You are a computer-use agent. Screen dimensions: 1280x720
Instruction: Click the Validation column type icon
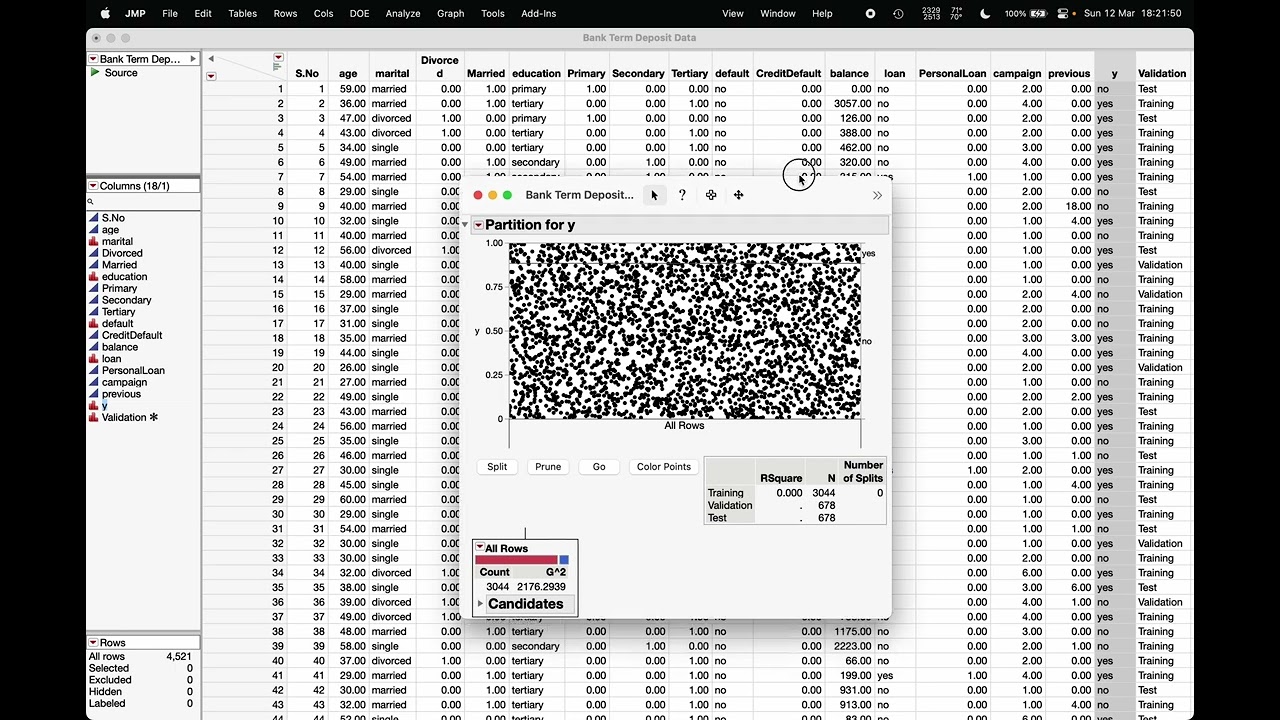(94, 417)
